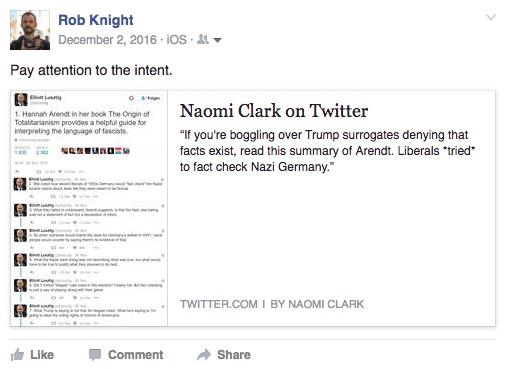This screenshot has height=369, width=505.
Task: Click the TWITTER.COM source link
Action: point(219,304)
